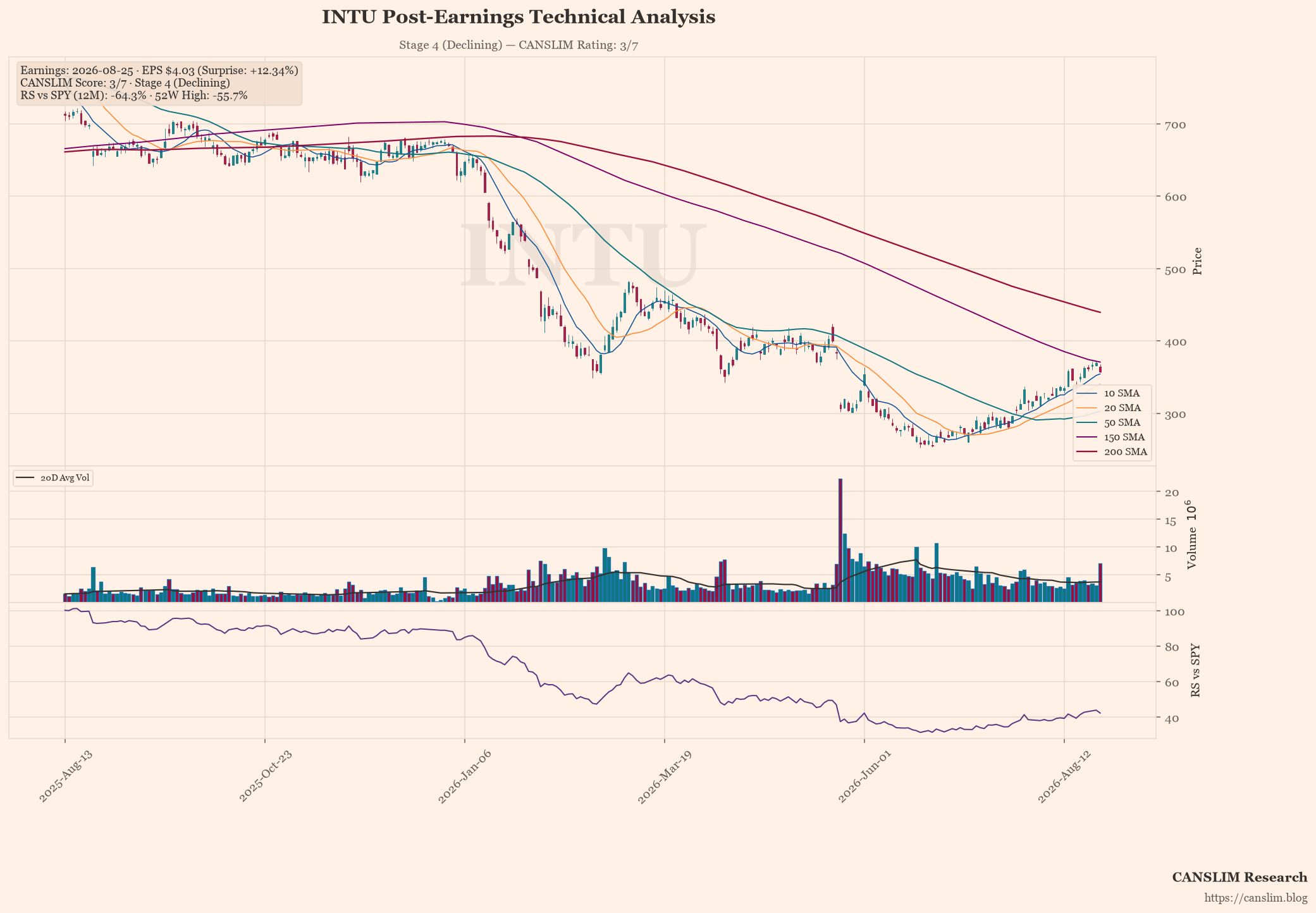Click the 700 price axis tick
Viewport: 1316px width, 913px height.
point(1174,125)
